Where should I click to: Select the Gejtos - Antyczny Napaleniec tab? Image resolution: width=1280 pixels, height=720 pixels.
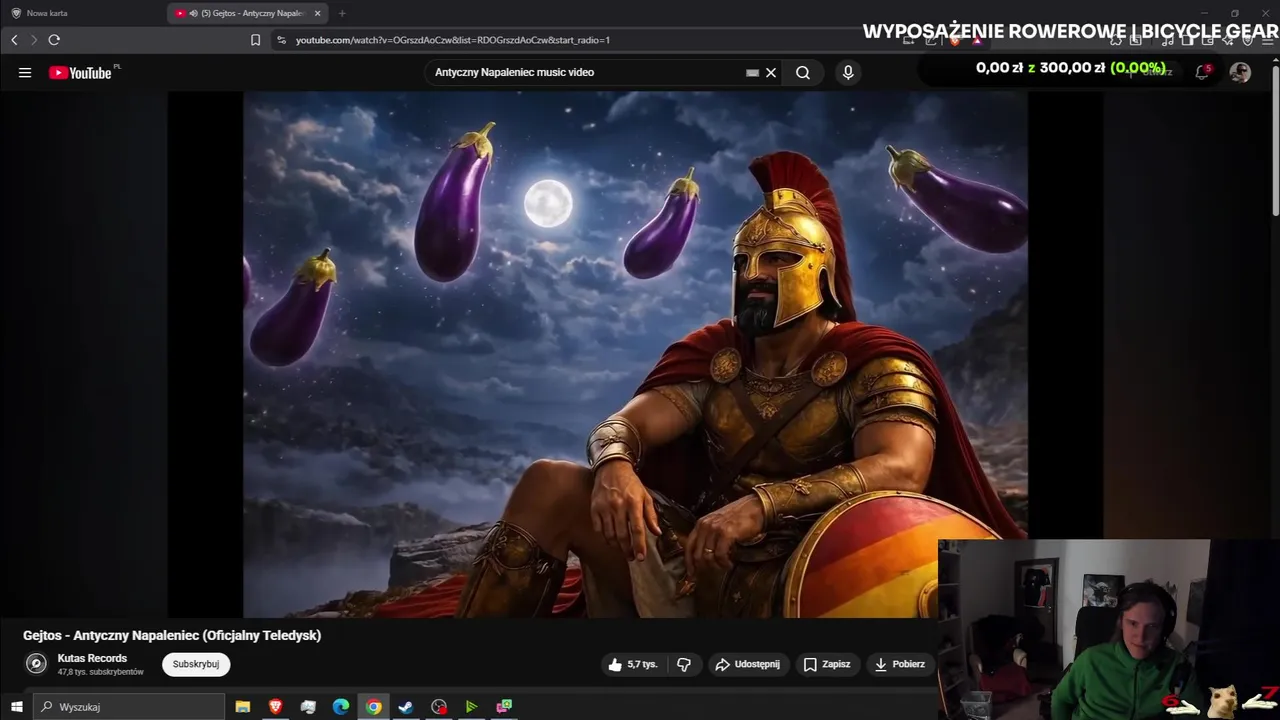coord(246,13)
